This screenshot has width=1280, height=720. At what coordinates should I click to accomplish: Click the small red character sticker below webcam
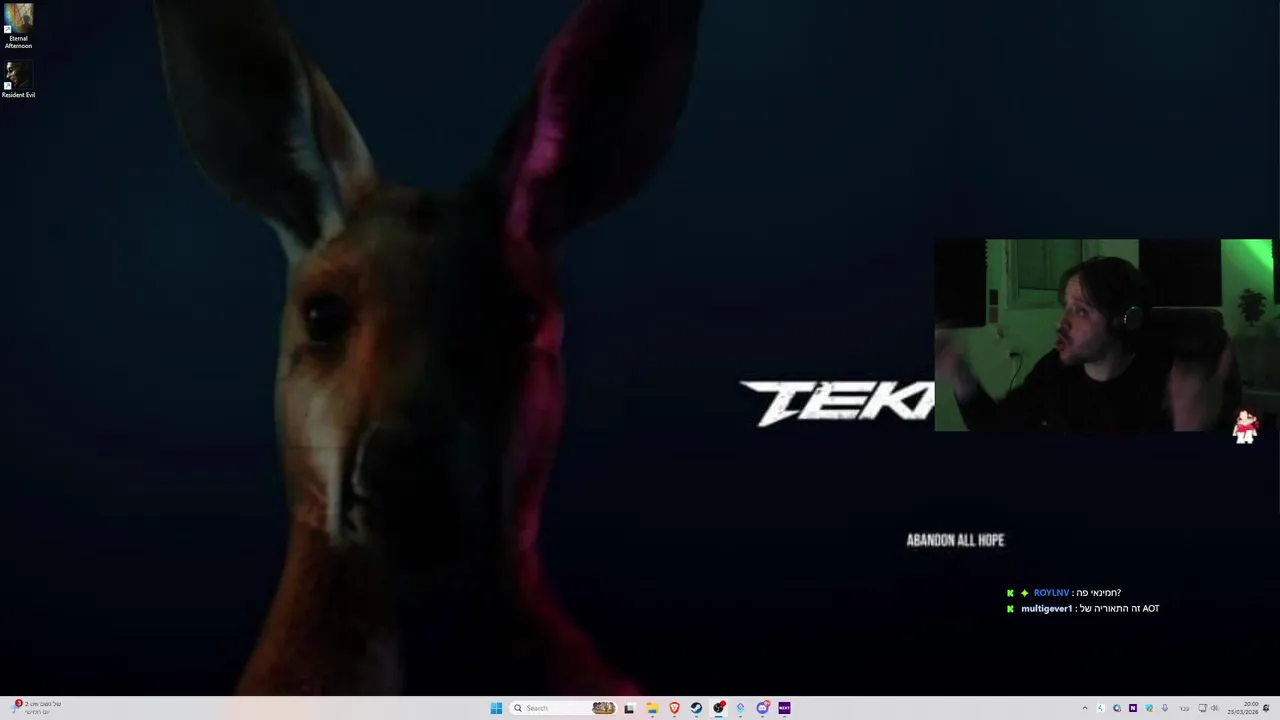[x=1245, y=427]
